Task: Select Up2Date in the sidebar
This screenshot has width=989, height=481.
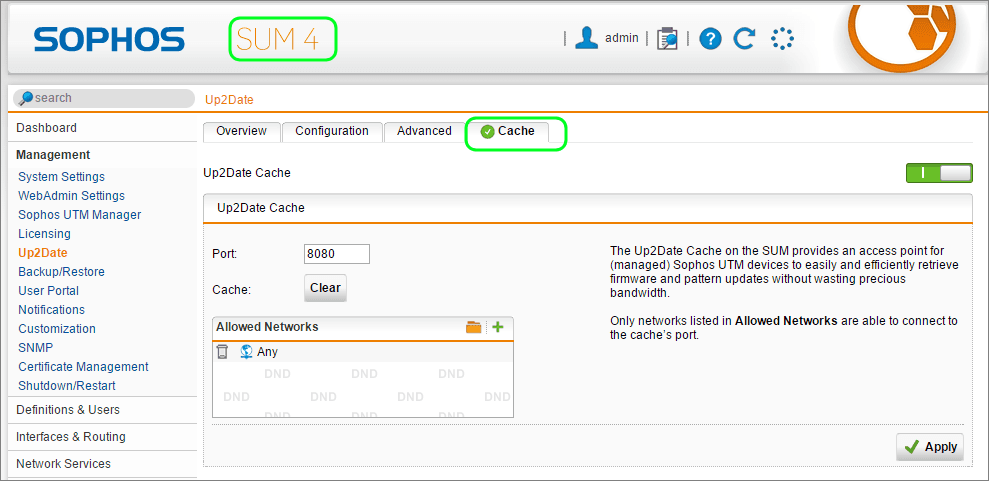Action: pyautogui.click(x=43, y=253)
